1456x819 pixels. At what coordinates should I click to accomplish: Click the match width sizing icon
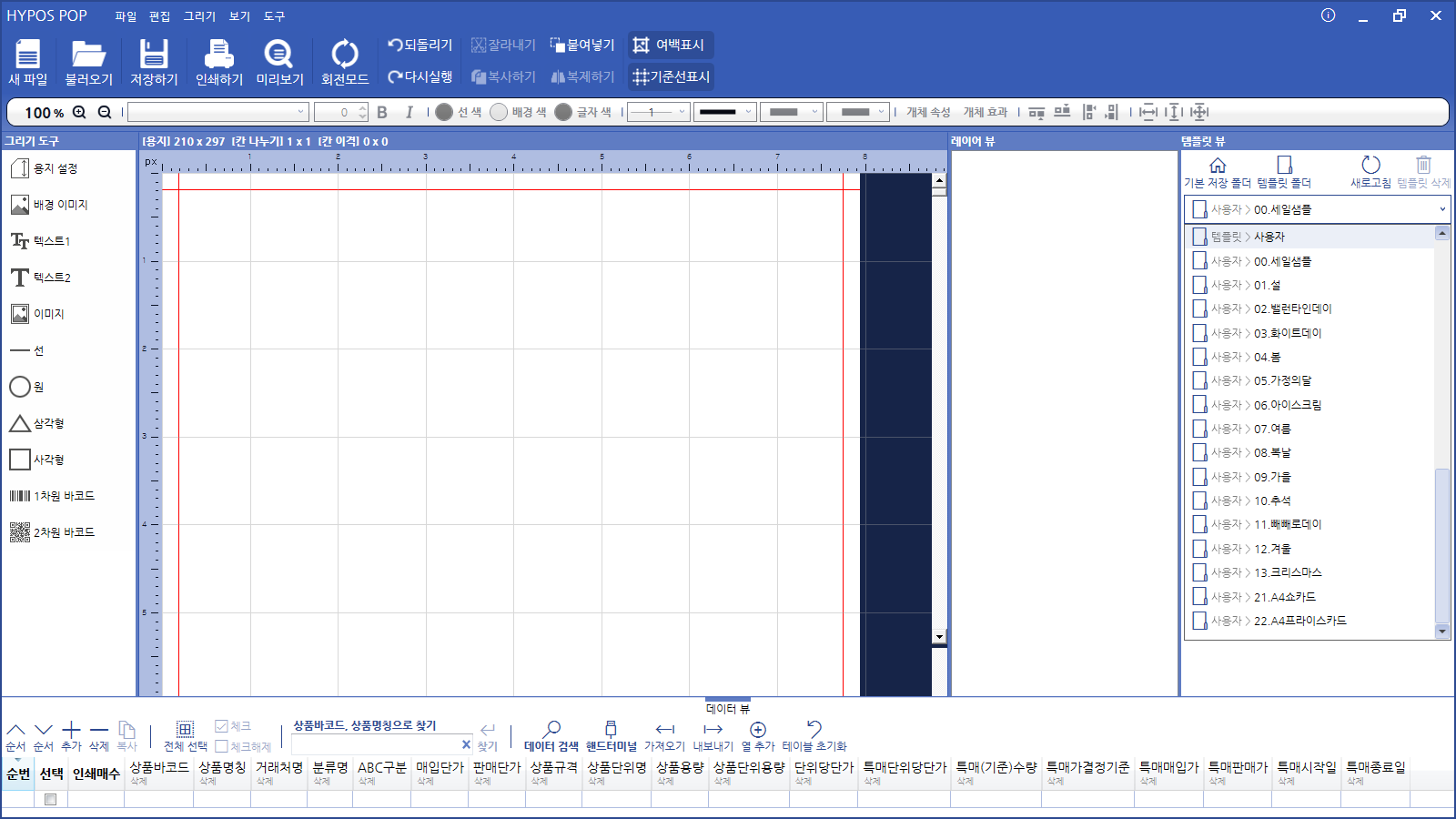[x=1148, y=112]
